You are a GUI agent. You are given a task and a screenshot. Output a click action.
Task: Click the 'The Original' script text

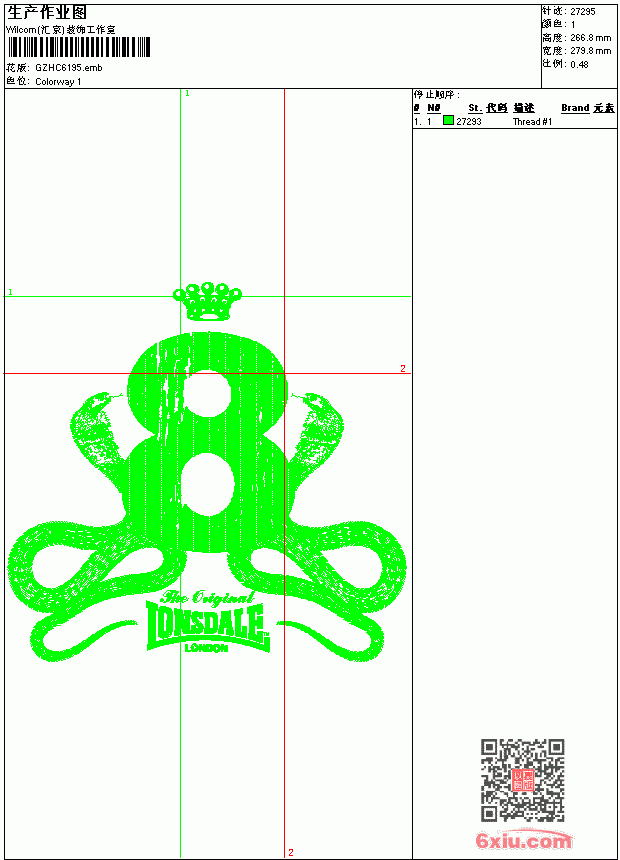click(x=208, y=597)
